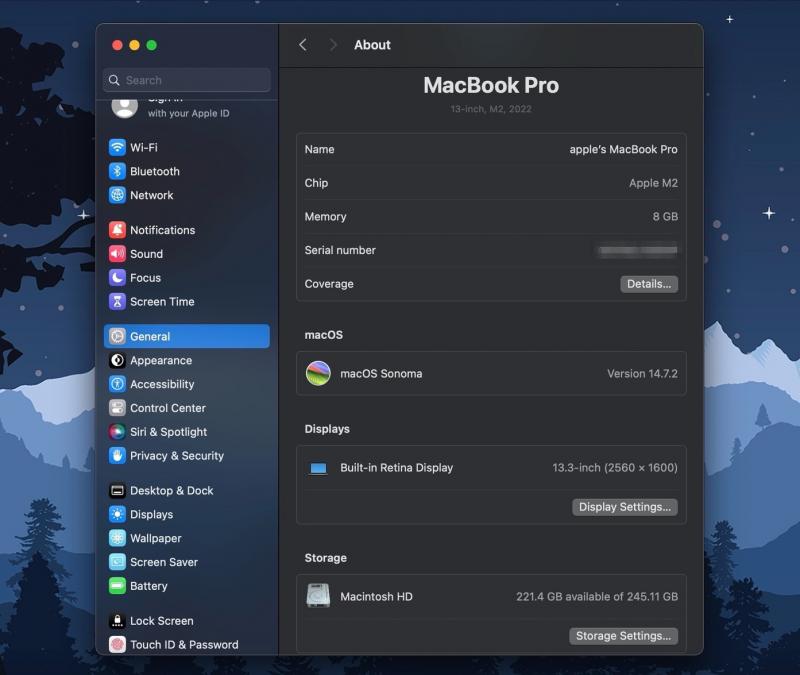Minimize window with yellow button
Viewport: 800px width, 675px height.
pyautogui.click(x=135, y=45)
